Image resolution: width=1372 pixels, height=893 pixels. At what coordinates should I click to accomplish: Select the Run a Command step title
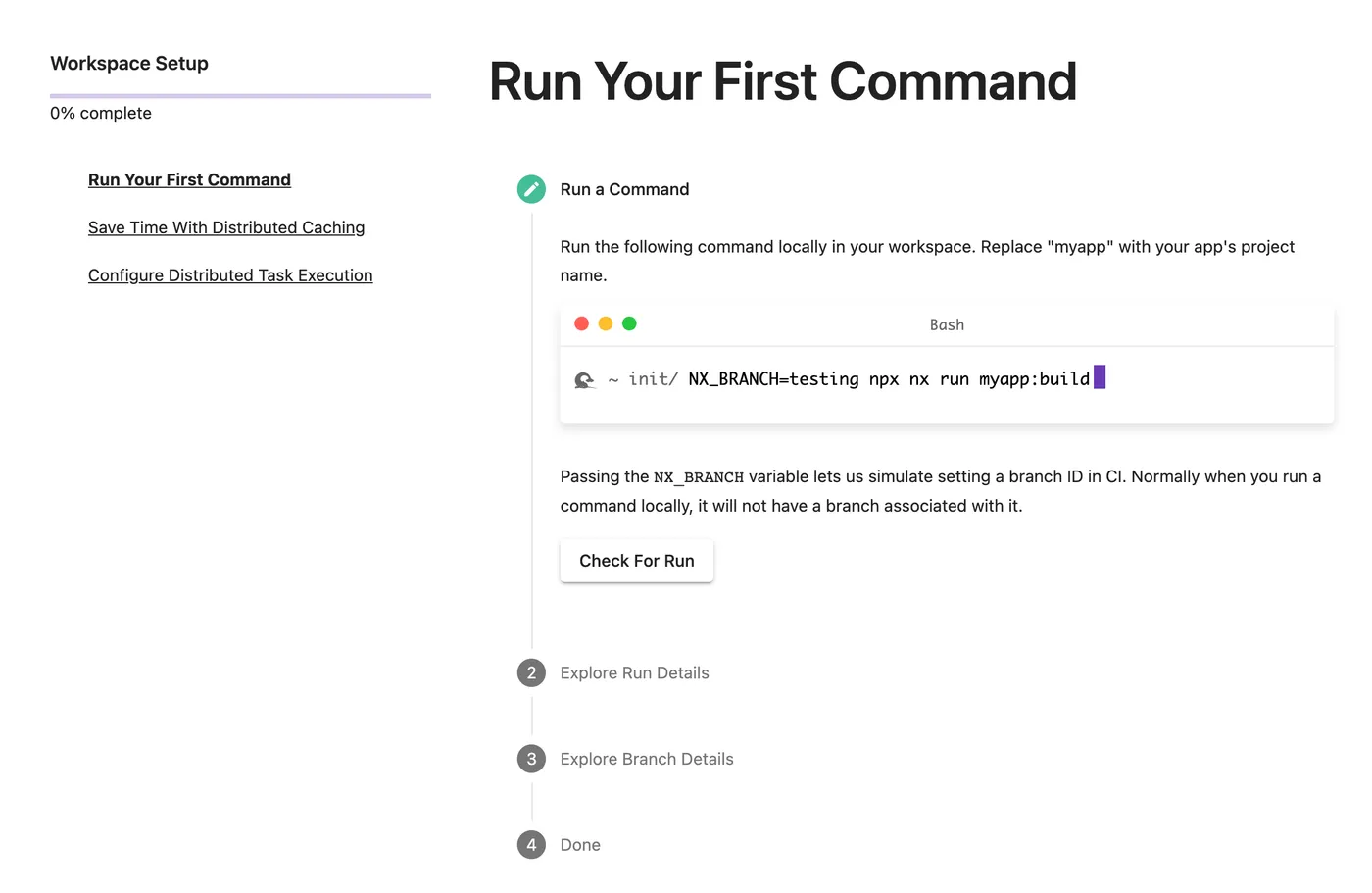(624, 190)
